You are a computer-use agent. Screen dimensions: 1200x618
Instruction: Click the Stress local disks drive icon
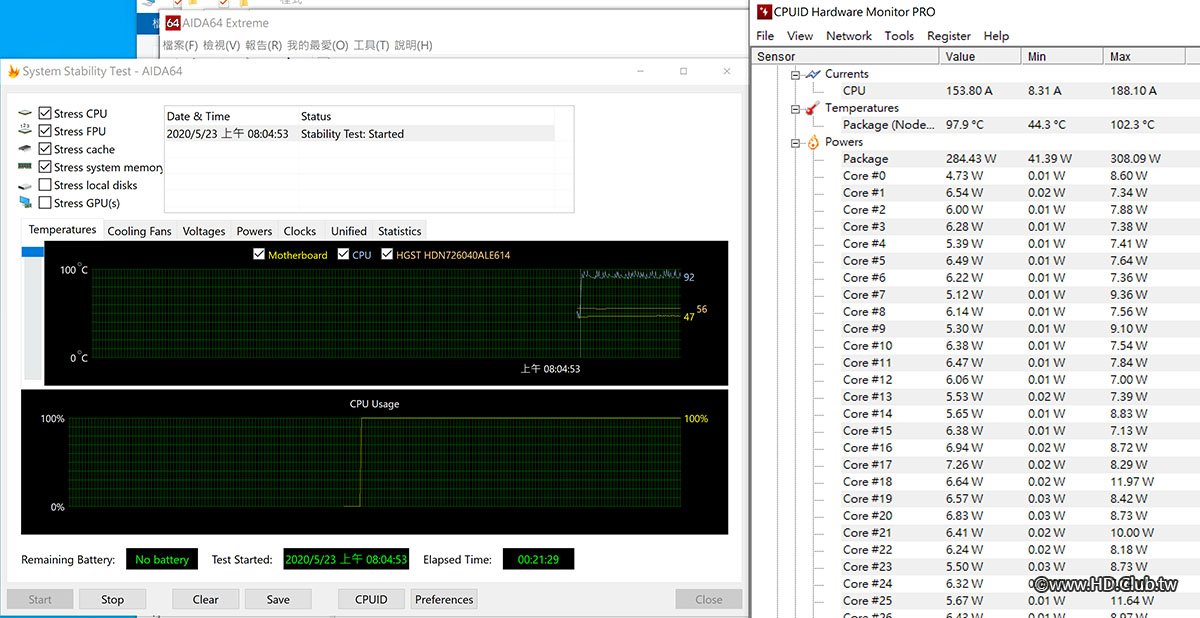[25, 185]
